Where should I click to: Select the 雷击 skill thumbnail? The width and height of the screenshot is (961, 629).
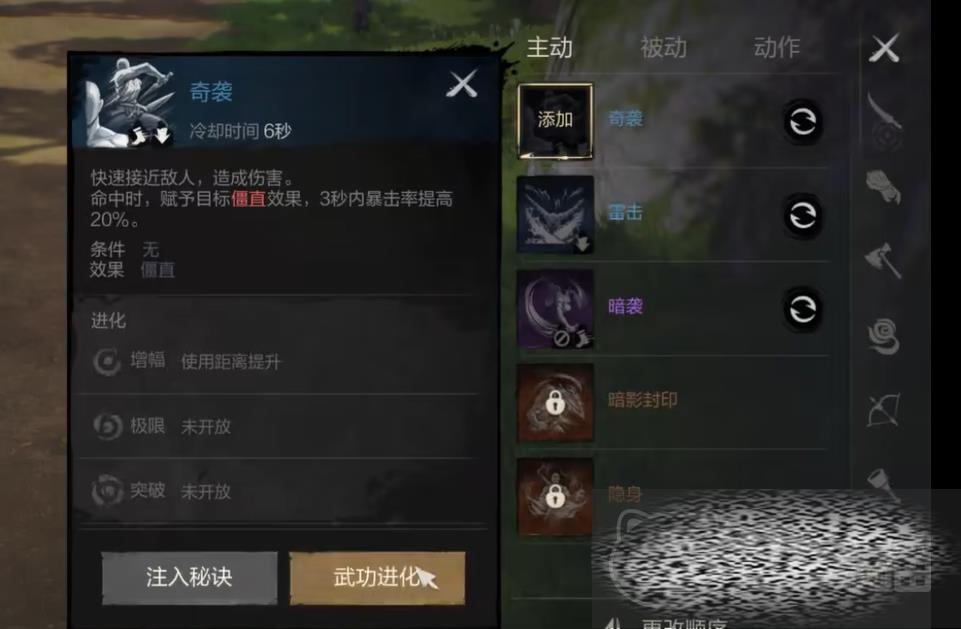[555, 215]
